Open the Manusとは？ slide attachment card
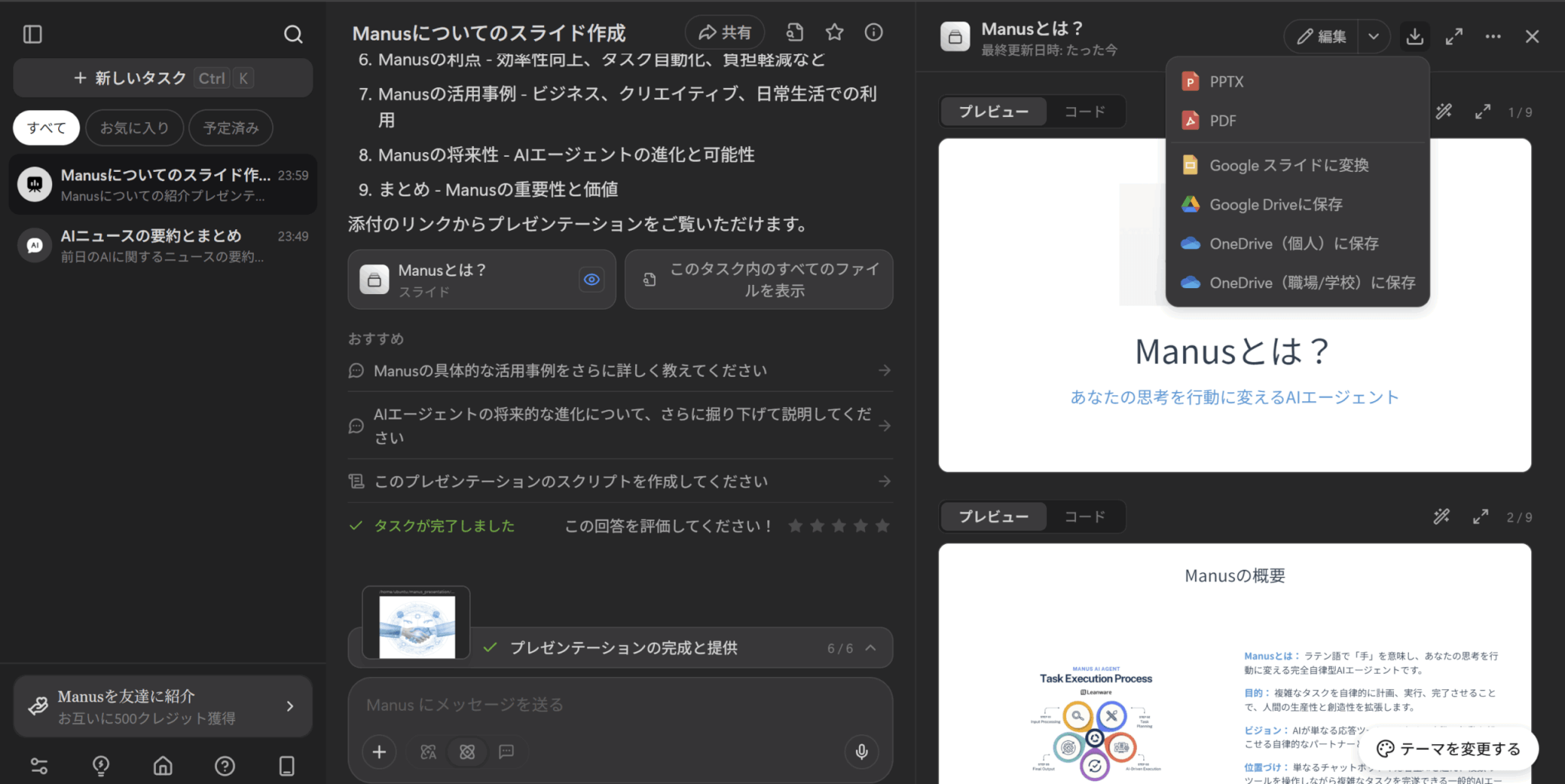Image resolution: width=1565 pixels, height=784 pixels. coord(481,280)
